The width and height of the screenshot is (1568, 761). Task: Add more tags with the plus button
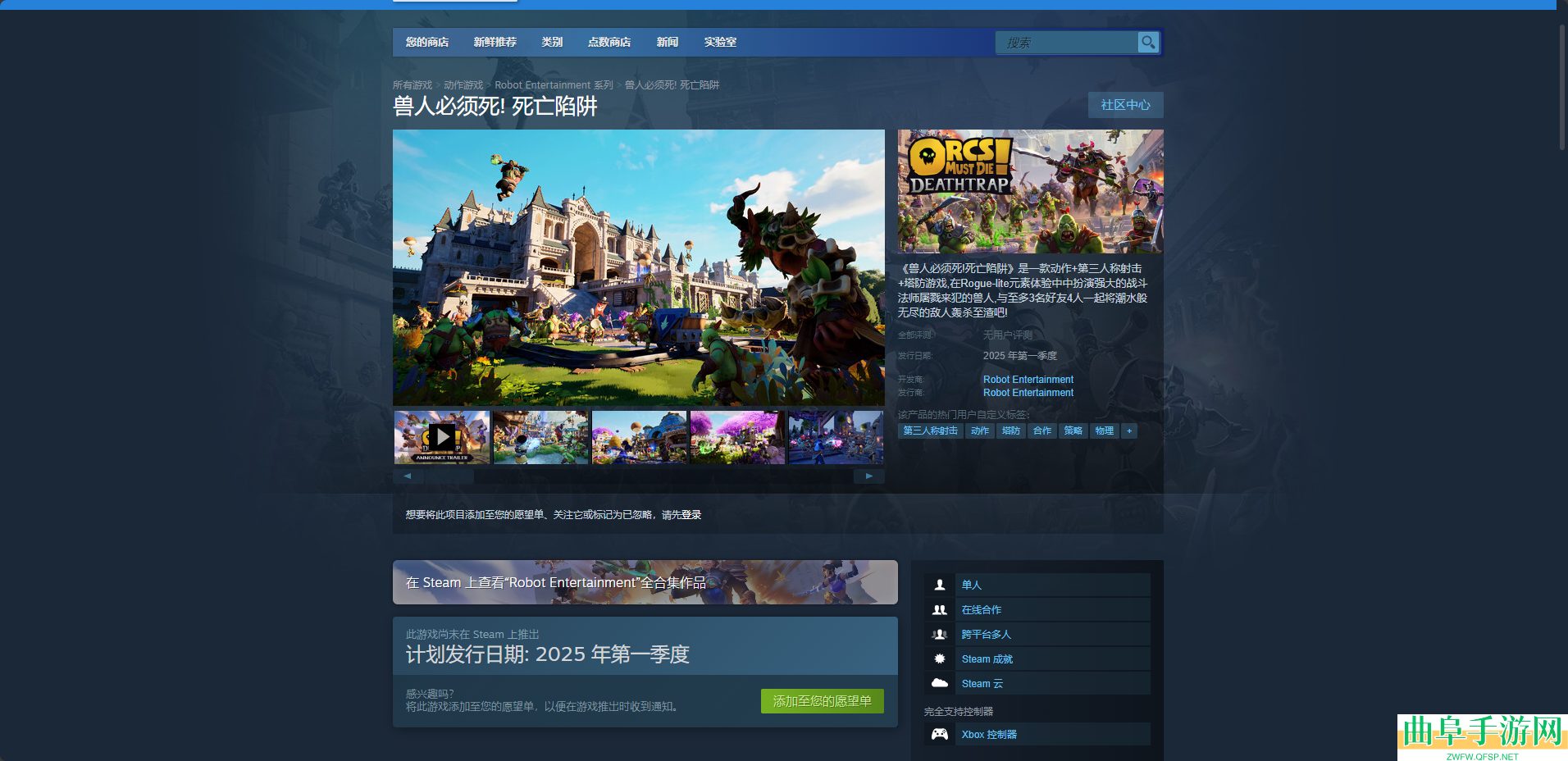(x=1129, y=431)
